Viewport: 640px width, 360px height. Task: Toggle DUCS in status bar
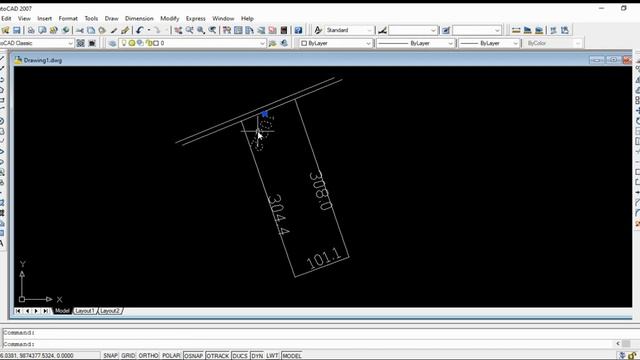240,356
